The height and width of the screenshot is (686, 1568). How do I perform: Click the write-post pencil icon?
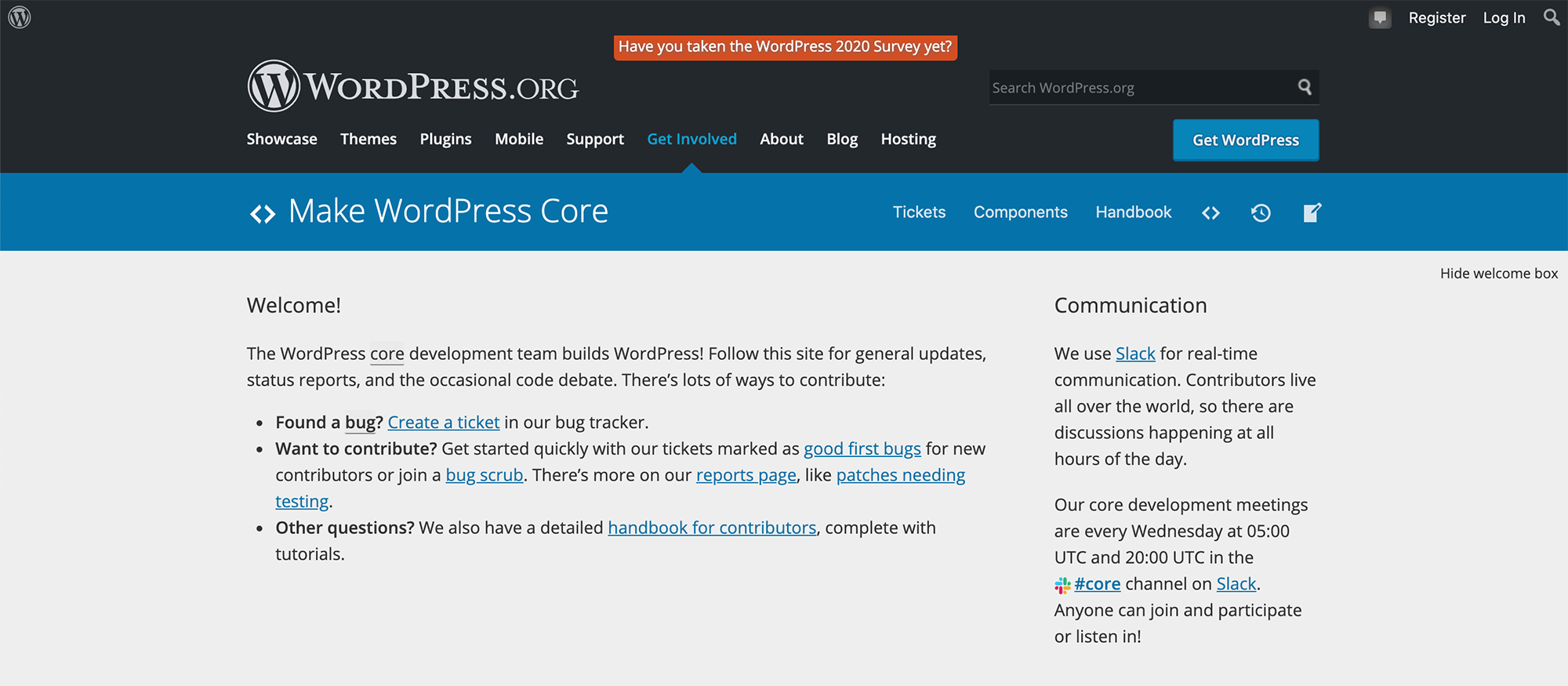[1312, 212]
